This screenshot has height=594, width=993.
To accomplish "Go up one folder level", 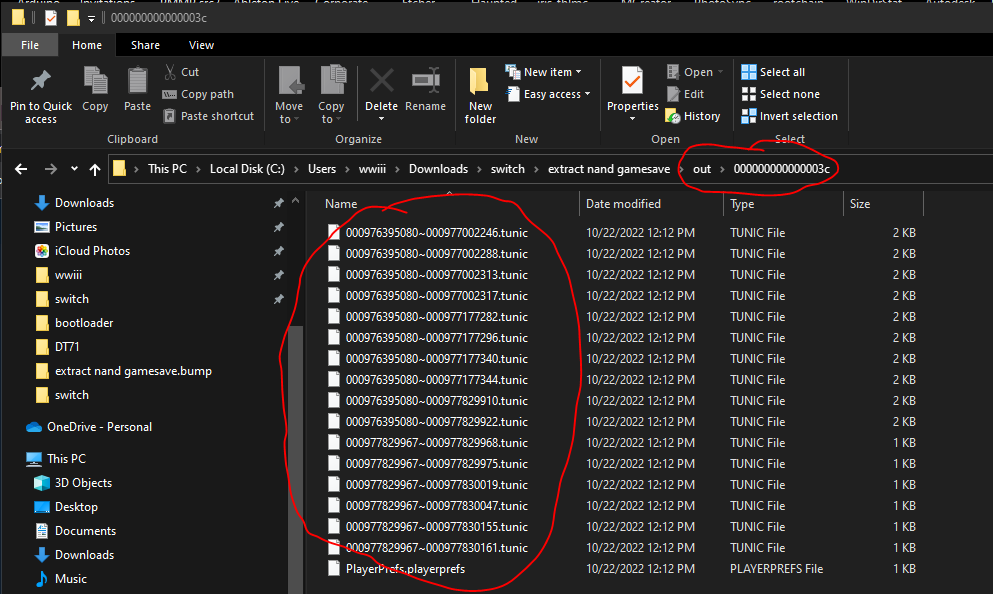I will point(95,169).
